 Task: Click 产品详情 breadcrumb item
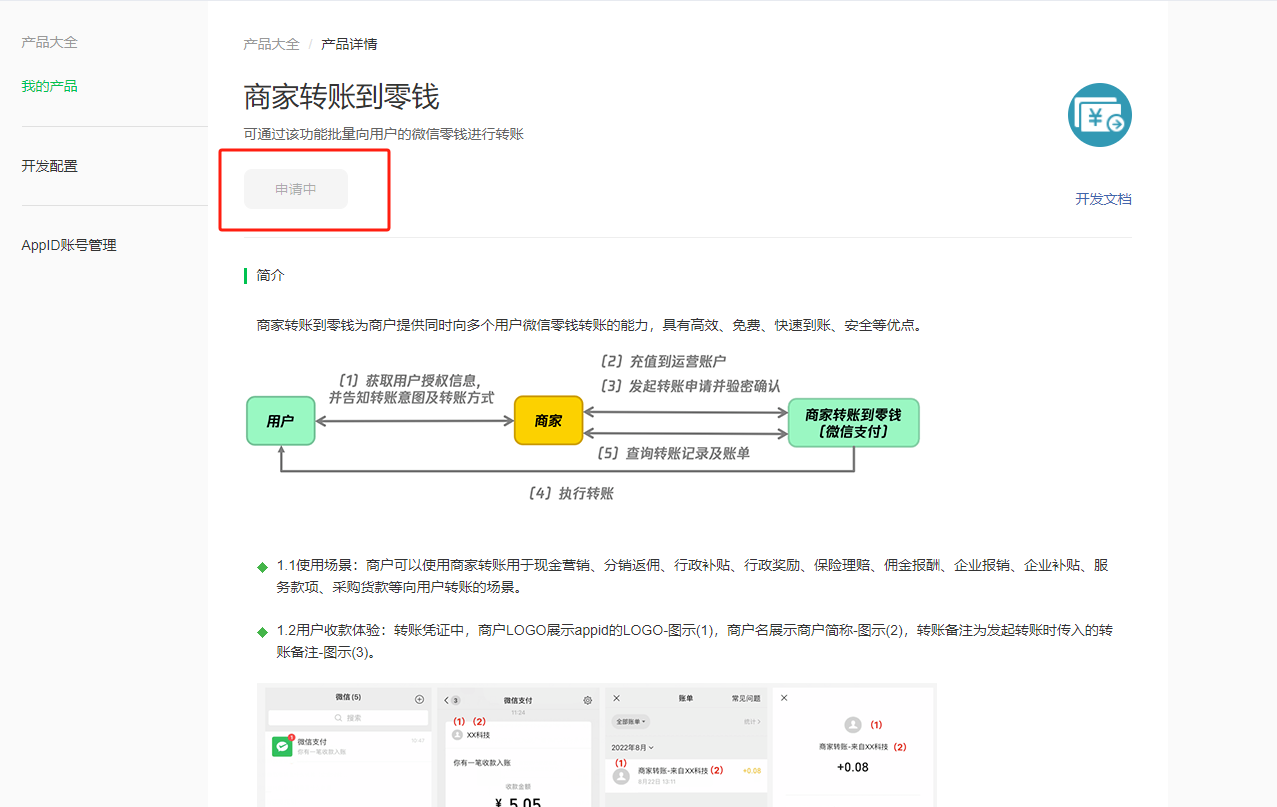coord(349,44)
